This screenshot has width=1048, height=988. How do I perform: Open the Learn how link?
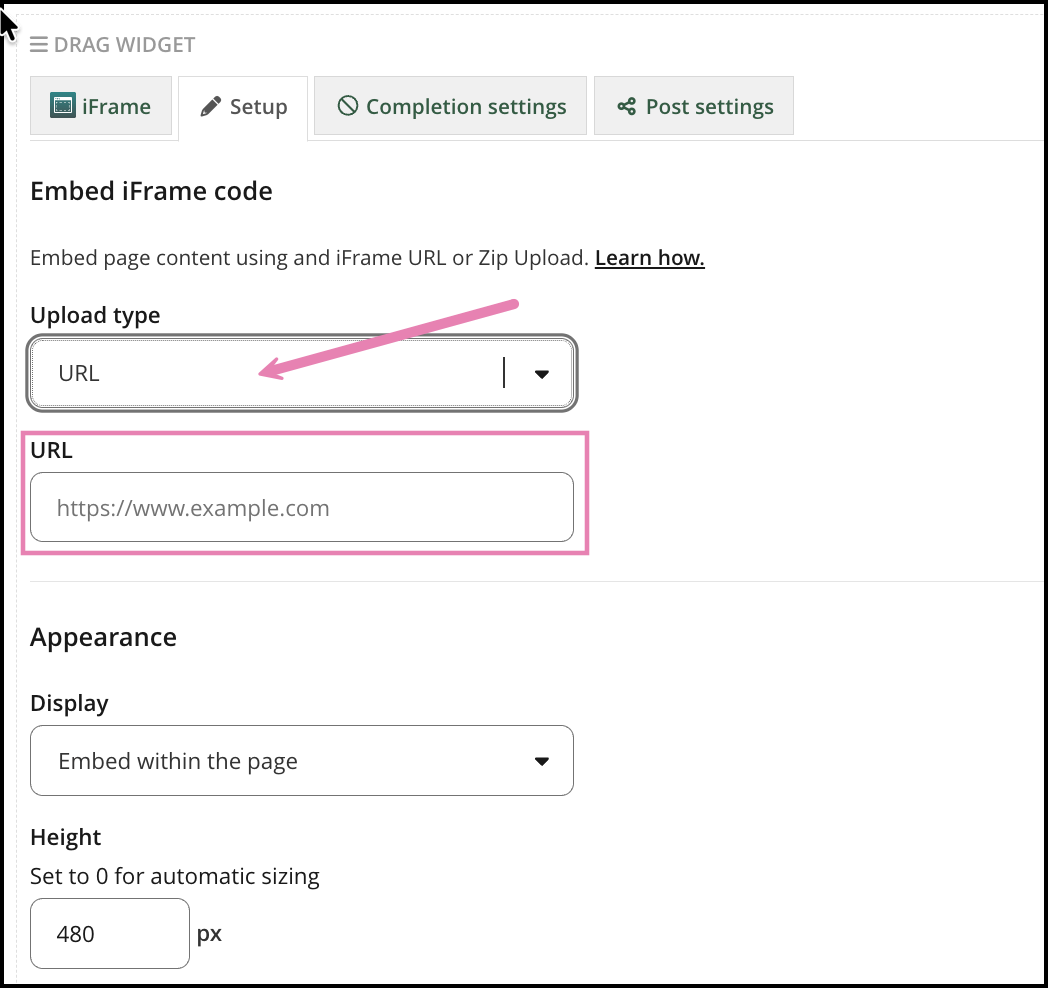650,258
